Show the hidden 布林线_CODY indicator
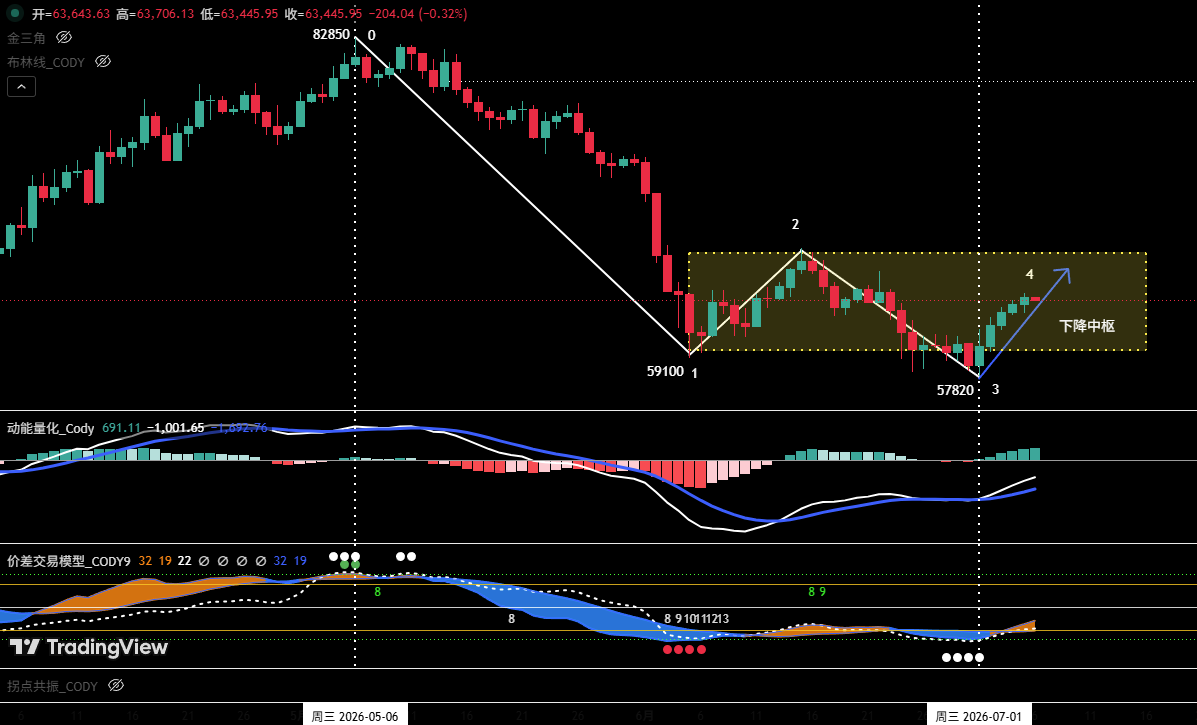This screenshot has height=725, width=1197. point(103,62)
